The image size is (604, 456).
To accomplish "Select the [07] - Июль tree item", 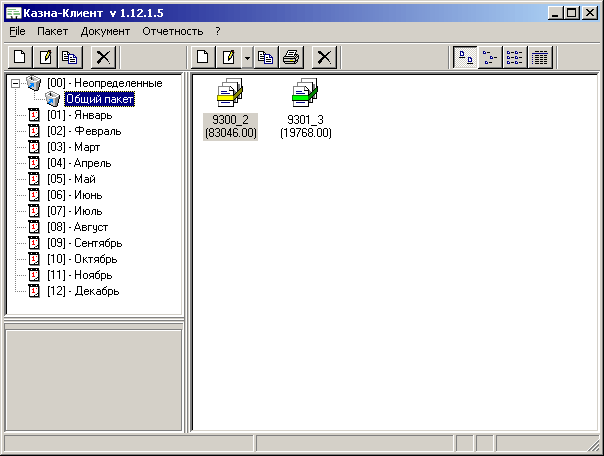I will tap(75, 211).
